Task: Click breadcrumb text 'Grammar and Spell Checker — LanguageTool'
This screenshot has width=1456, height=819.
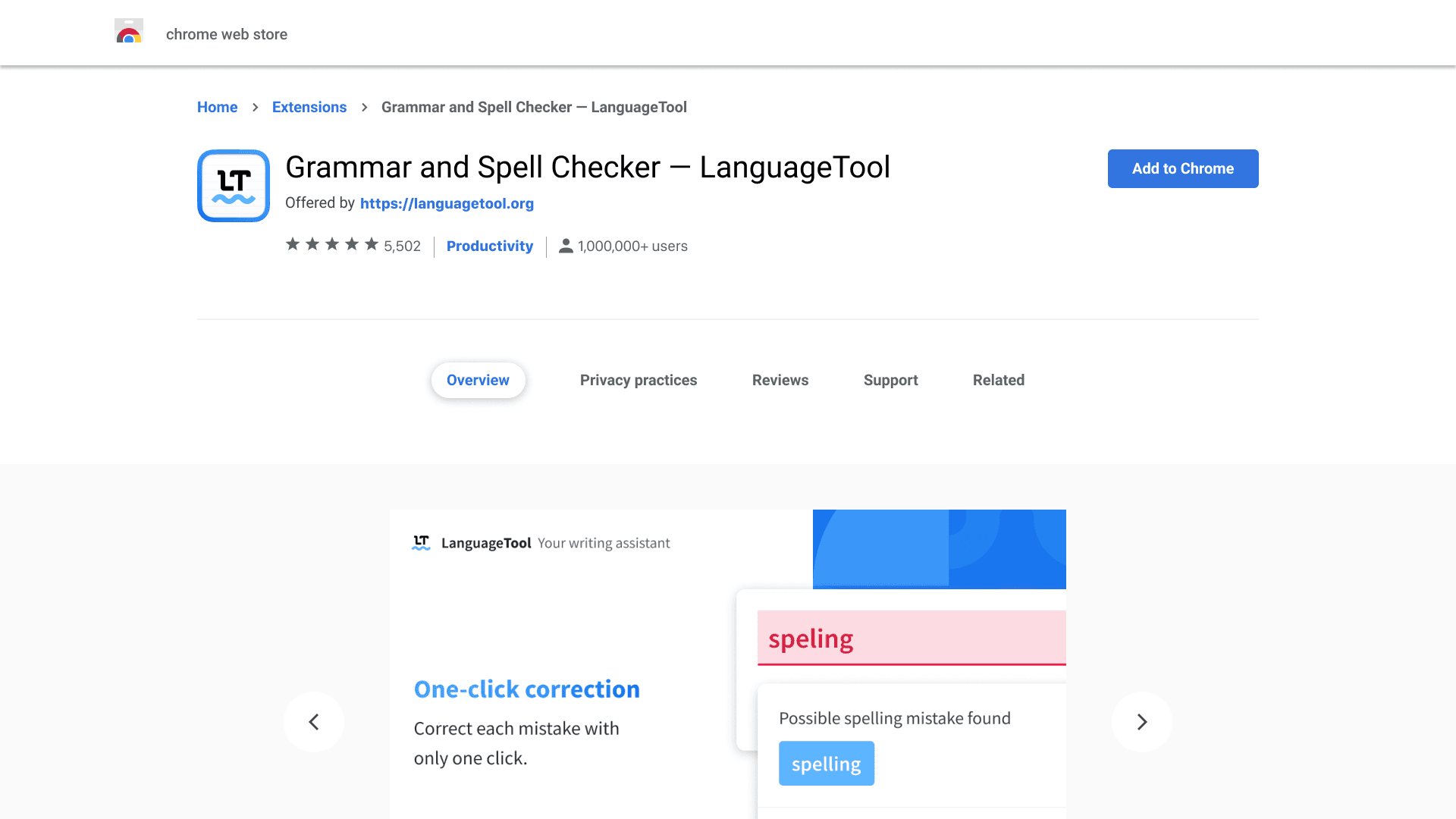Action: tap(534, 107)
